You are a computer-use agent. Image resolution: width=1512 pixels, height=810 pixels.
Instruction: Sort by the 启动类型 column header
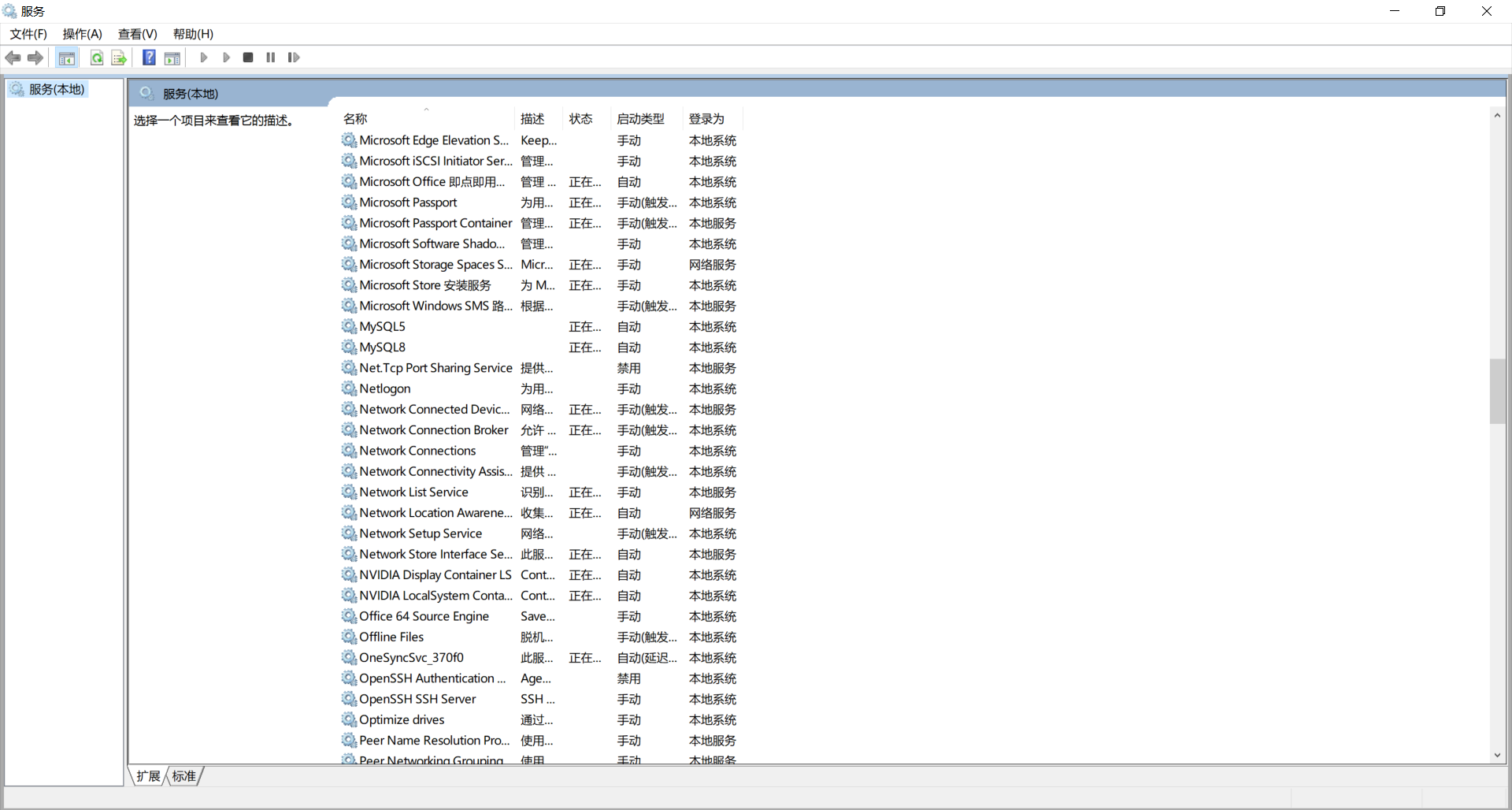(647, 119)
